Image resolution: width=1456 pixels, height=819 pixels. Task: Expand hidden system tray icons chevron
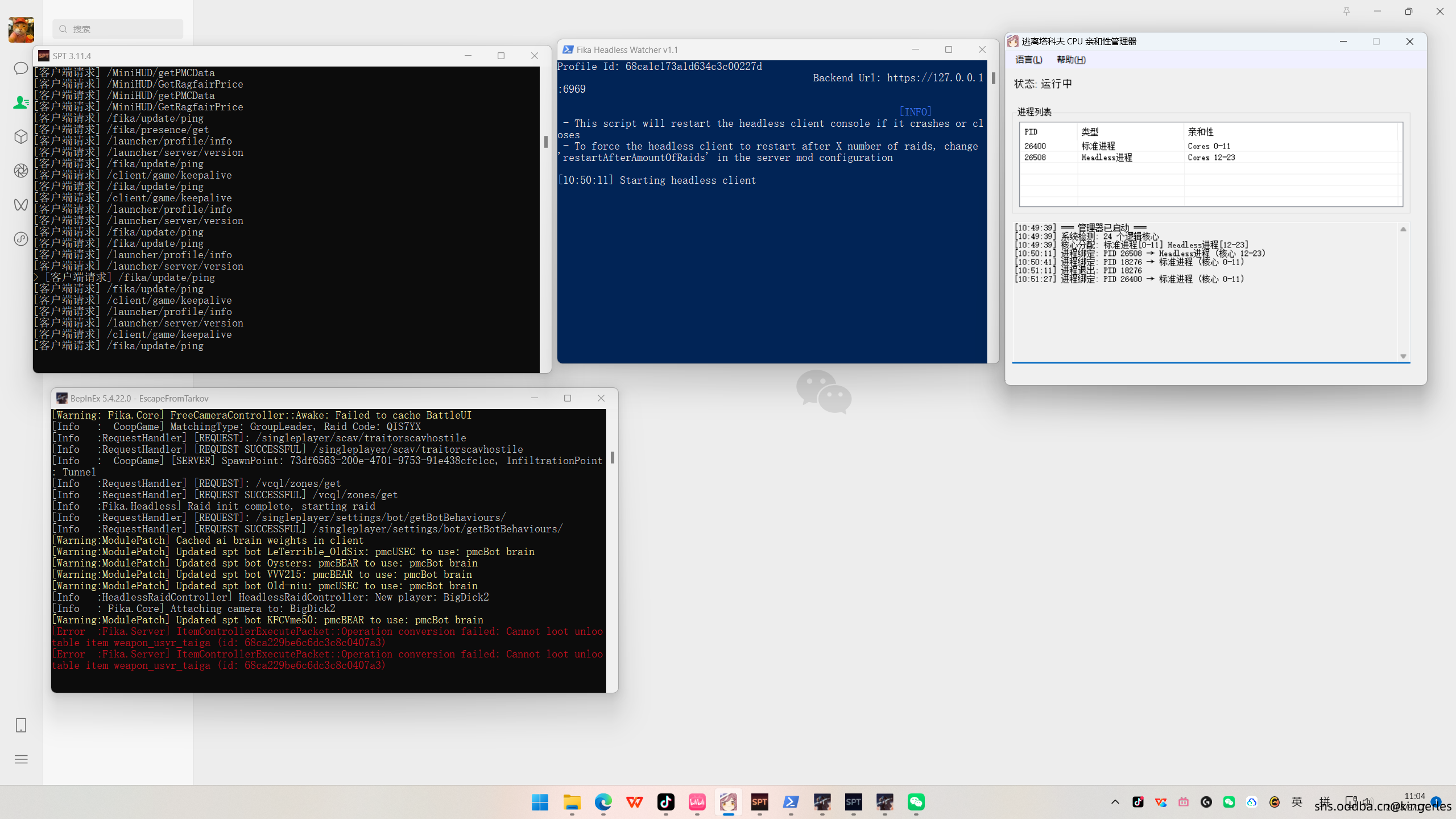click(x=1115, y=802)
